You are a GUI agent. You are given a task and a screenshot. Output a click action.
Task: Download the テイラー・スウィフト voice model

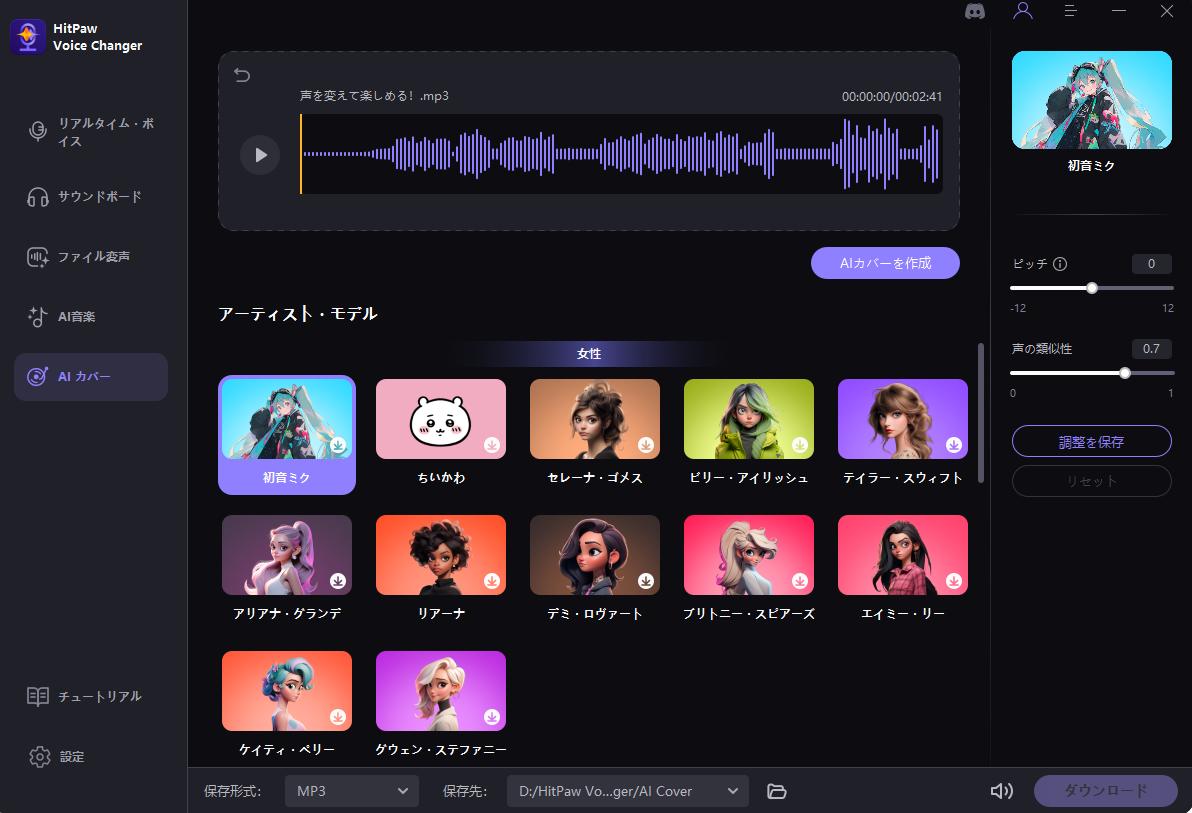coord(954,445)
